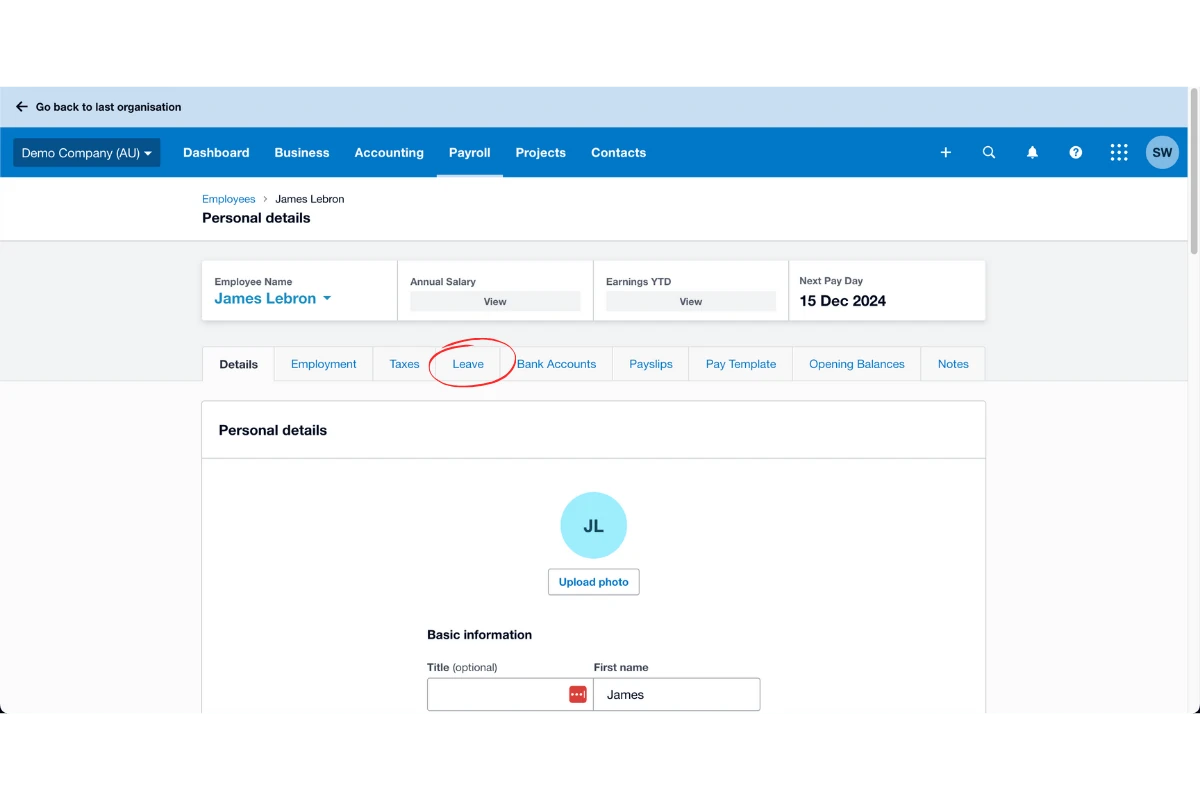Follow the Employees breadcrumb link

pos(229,199)
